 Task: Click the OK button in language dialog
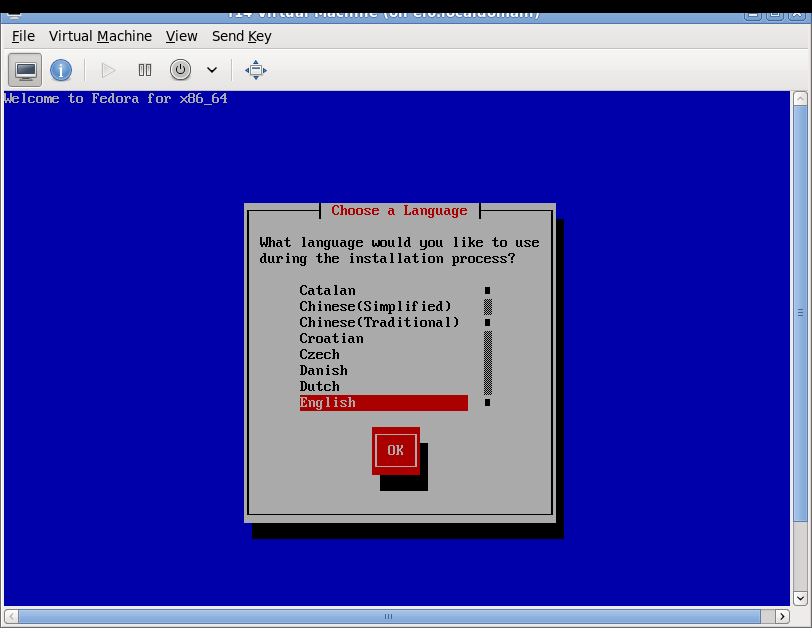point(396,450)
